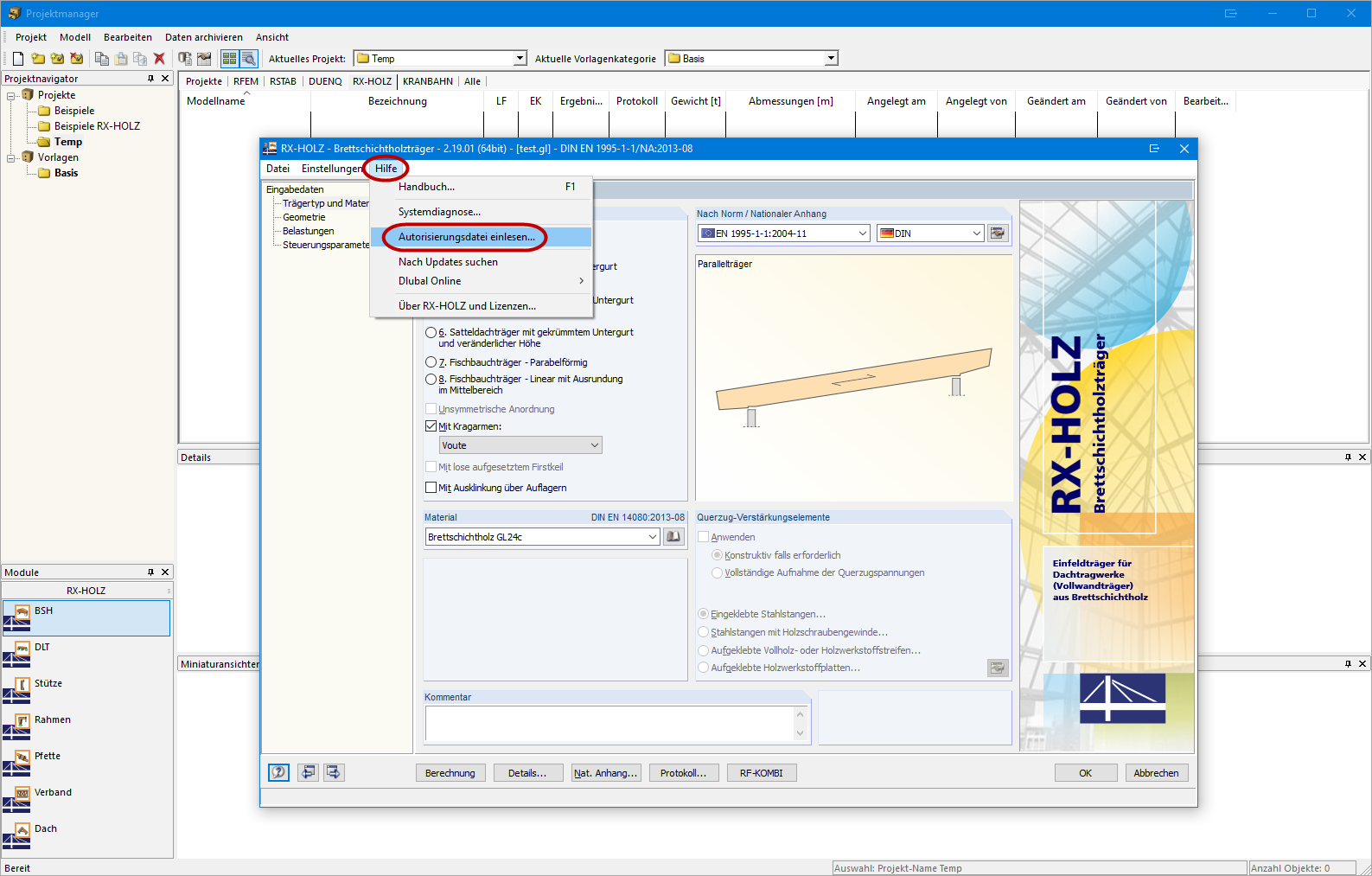Expand the Dlubal Online submenu
The height and width of the screenshot is (876, 1372).
(481, 281)
